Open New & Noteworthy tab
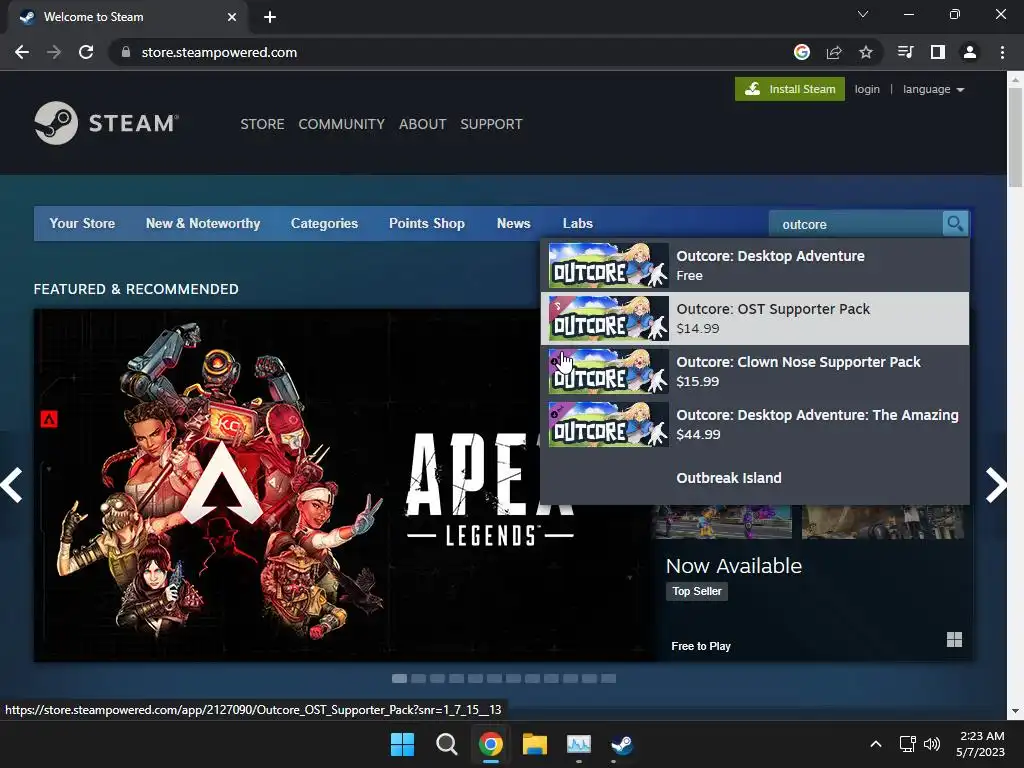 click(203, 223)
